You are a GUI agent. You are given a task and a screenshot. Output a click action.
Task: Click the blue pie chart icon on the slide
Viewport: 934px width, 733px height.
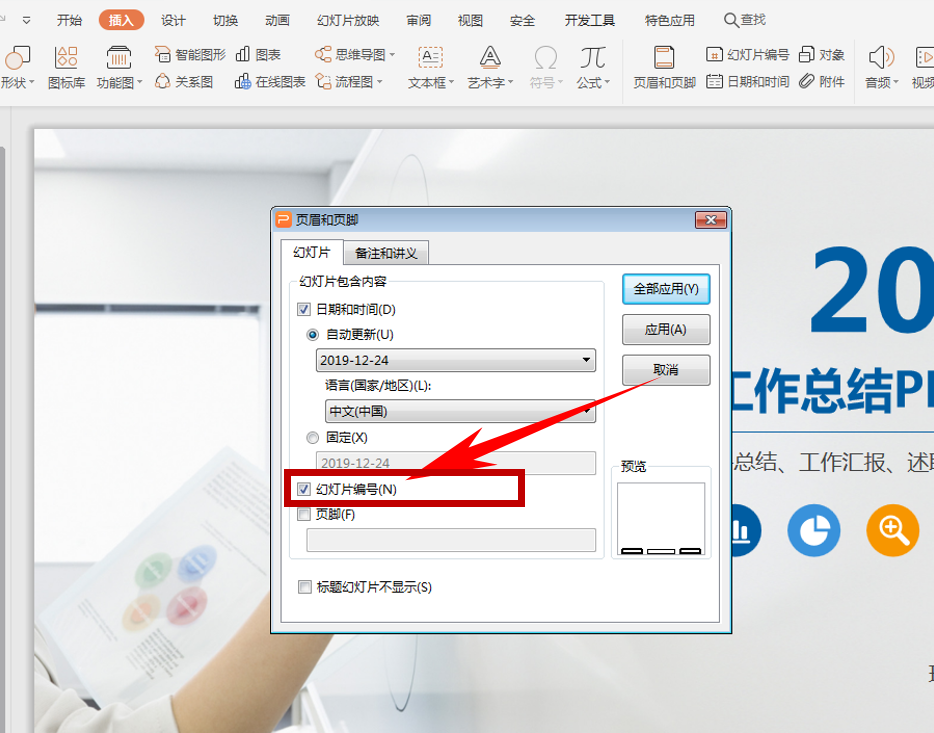coord(814,530)
